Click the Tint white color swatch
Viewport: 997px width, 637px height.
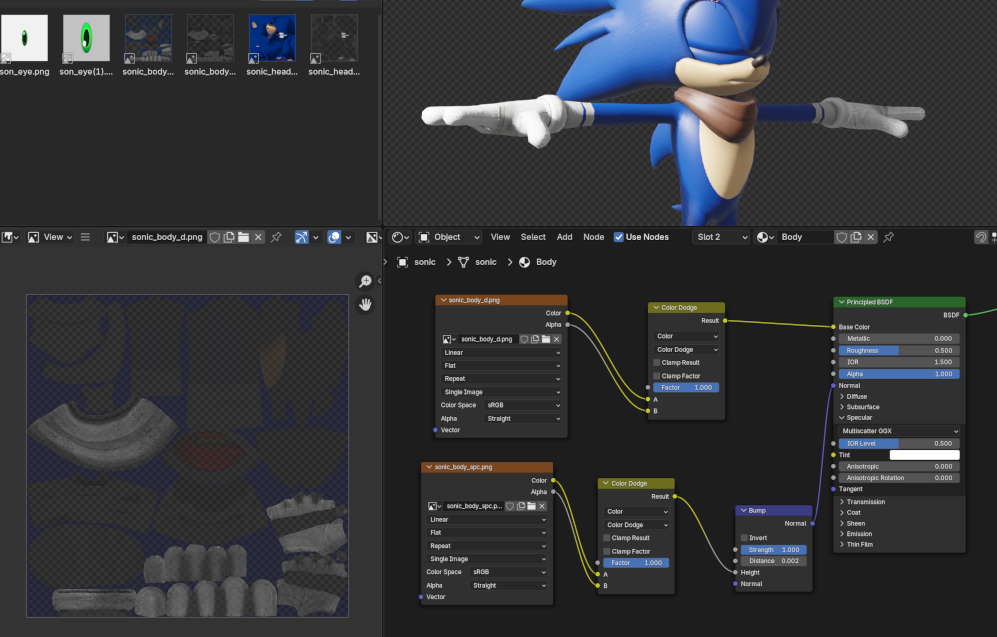click(x=925, y=455)
